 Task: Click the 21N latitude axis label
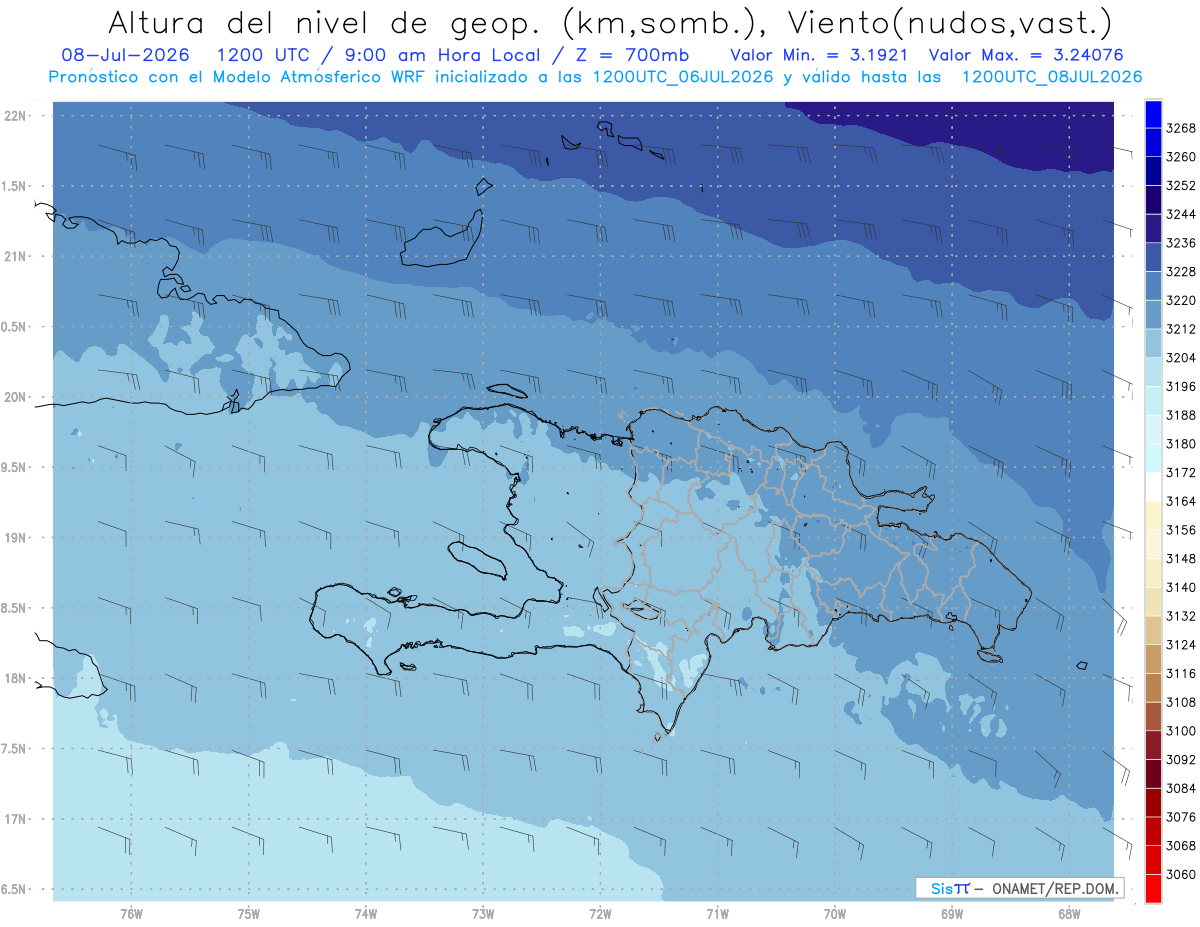click(x=14, y=256)
